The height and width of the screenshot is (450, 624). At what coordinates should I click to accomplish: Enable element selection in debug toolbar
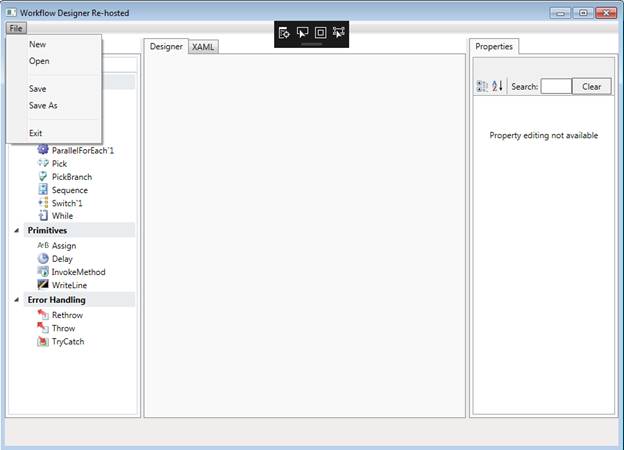tap(302, 33)
